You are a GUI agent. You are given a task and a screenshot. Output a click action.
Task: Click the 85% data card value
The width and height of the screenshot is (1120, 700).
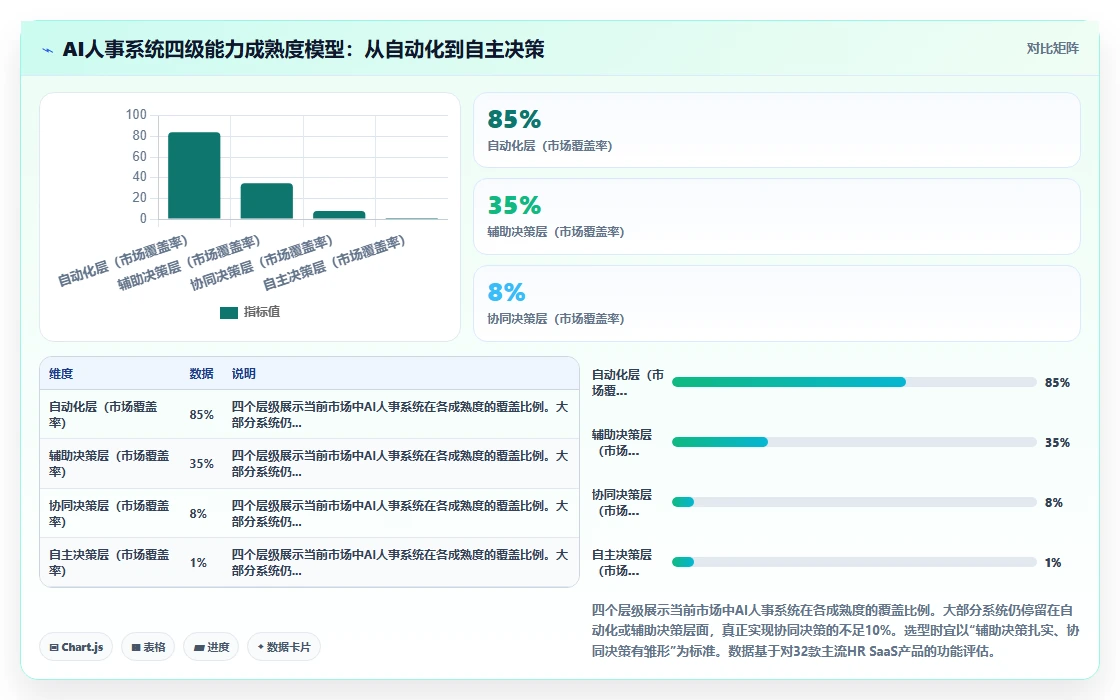pos(514,119)
